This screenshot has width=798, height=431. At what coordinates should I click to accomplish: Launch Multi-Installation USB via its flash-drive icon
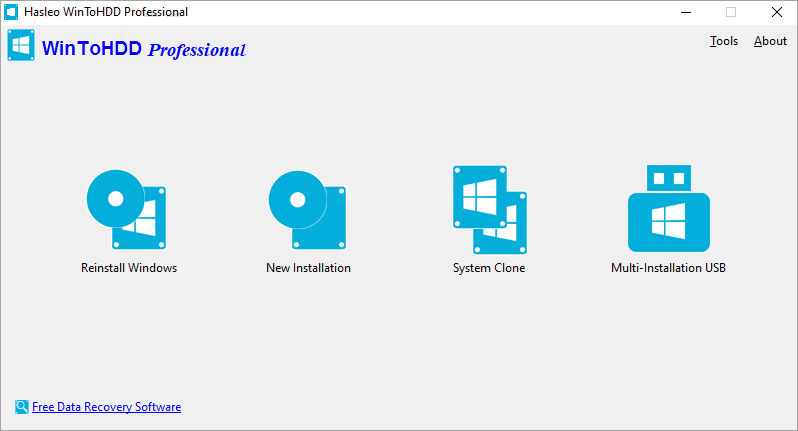click(668, 209)
